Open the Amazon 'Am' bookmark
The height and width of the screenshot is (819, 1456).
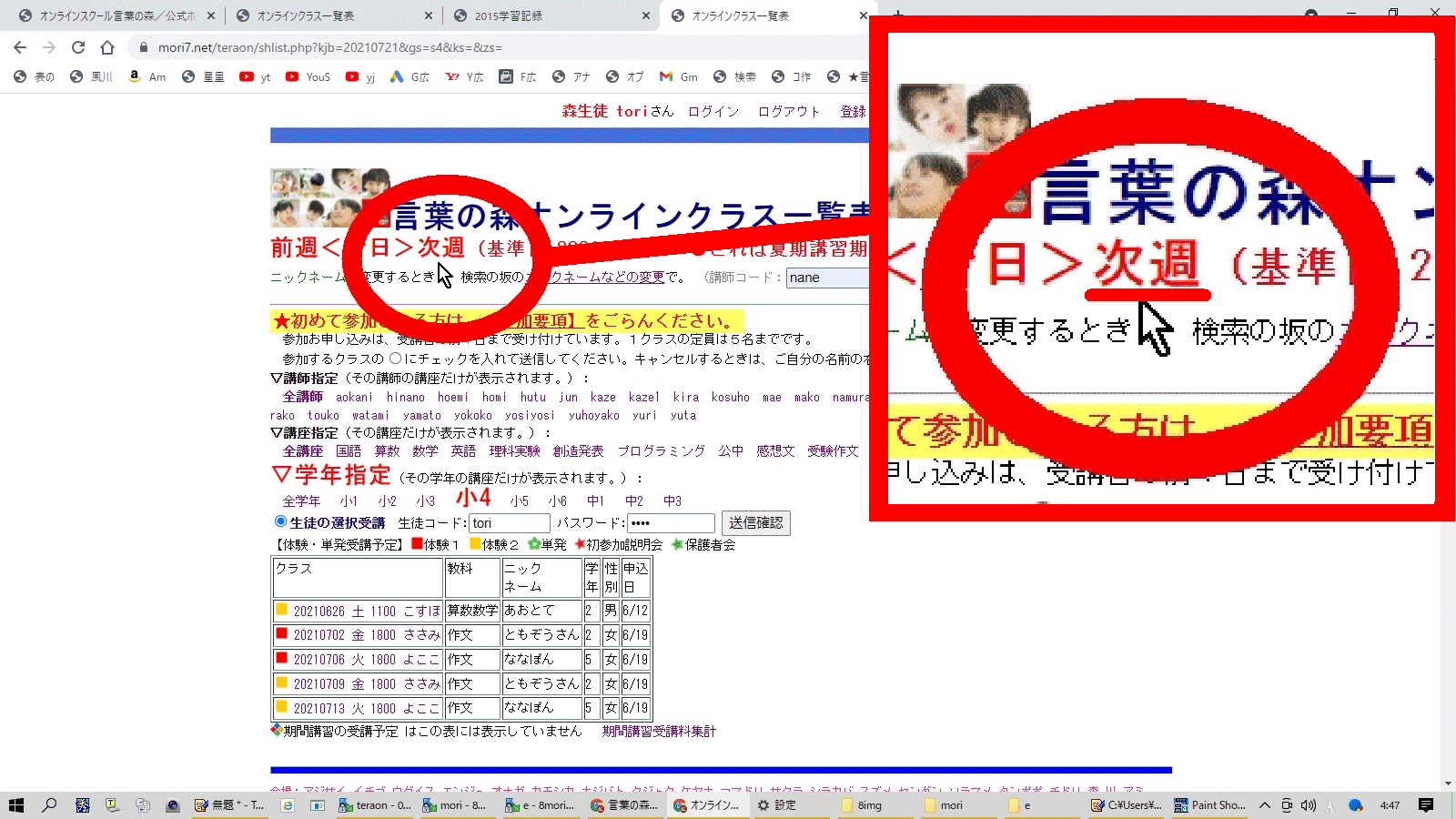[147, 77]
